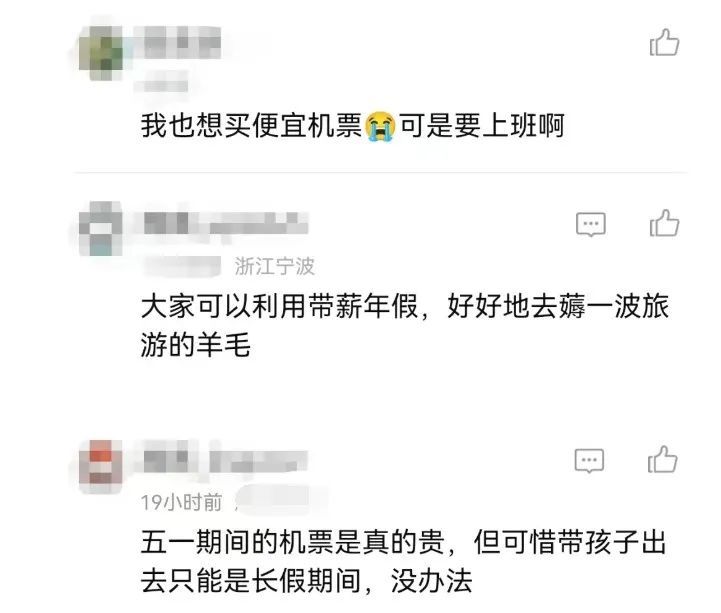Reply to the Zhejiang Ningbo user's comment
The height and width of the screenshot is (613, 721).
pyautogui.click(x=590, y=224)
